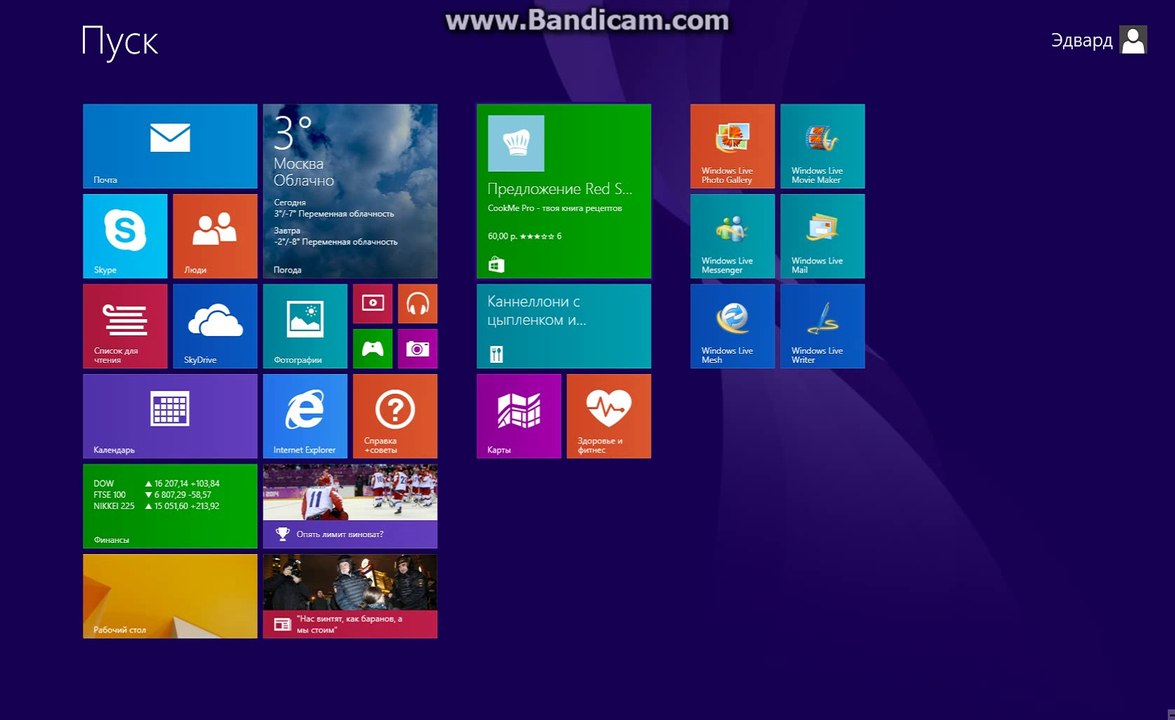Launch Windows Live Photo Gallery
Viewport: 1175px width, 720px height.
[x=732, y=146]
